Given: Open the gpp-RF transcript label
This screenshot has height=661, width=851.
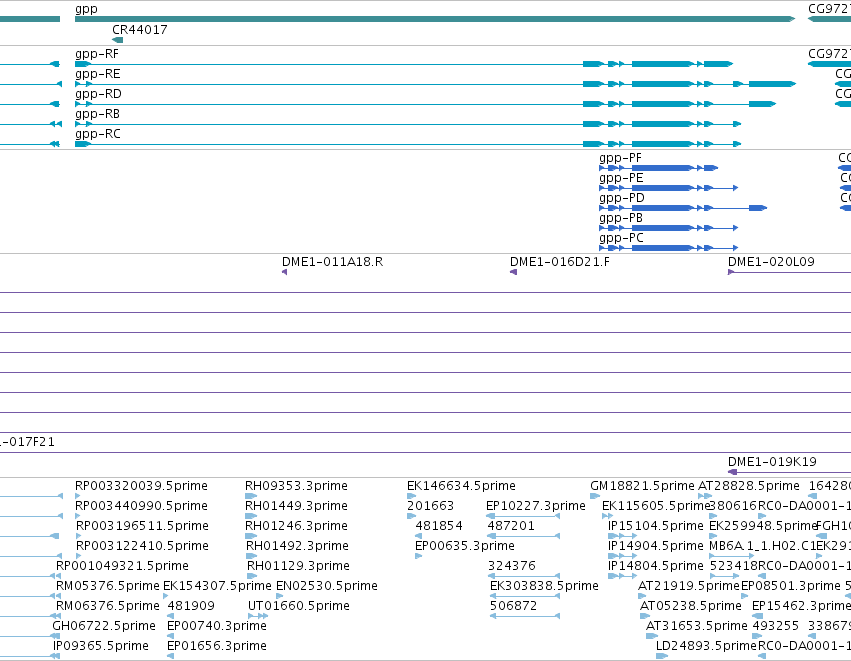Looking at the screenshot, I should [x=97, y=54].
